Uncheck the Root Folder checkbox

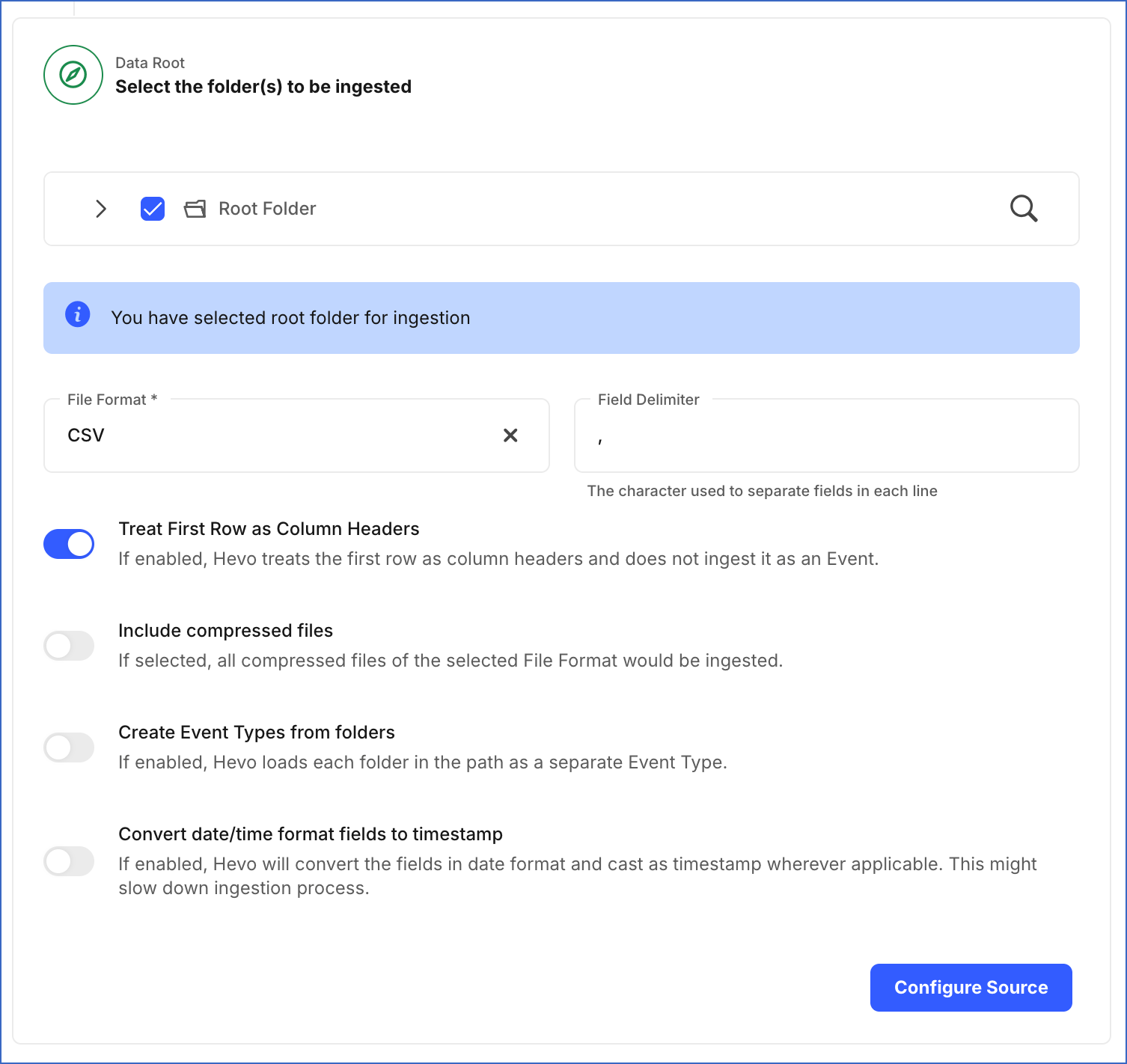152,209
